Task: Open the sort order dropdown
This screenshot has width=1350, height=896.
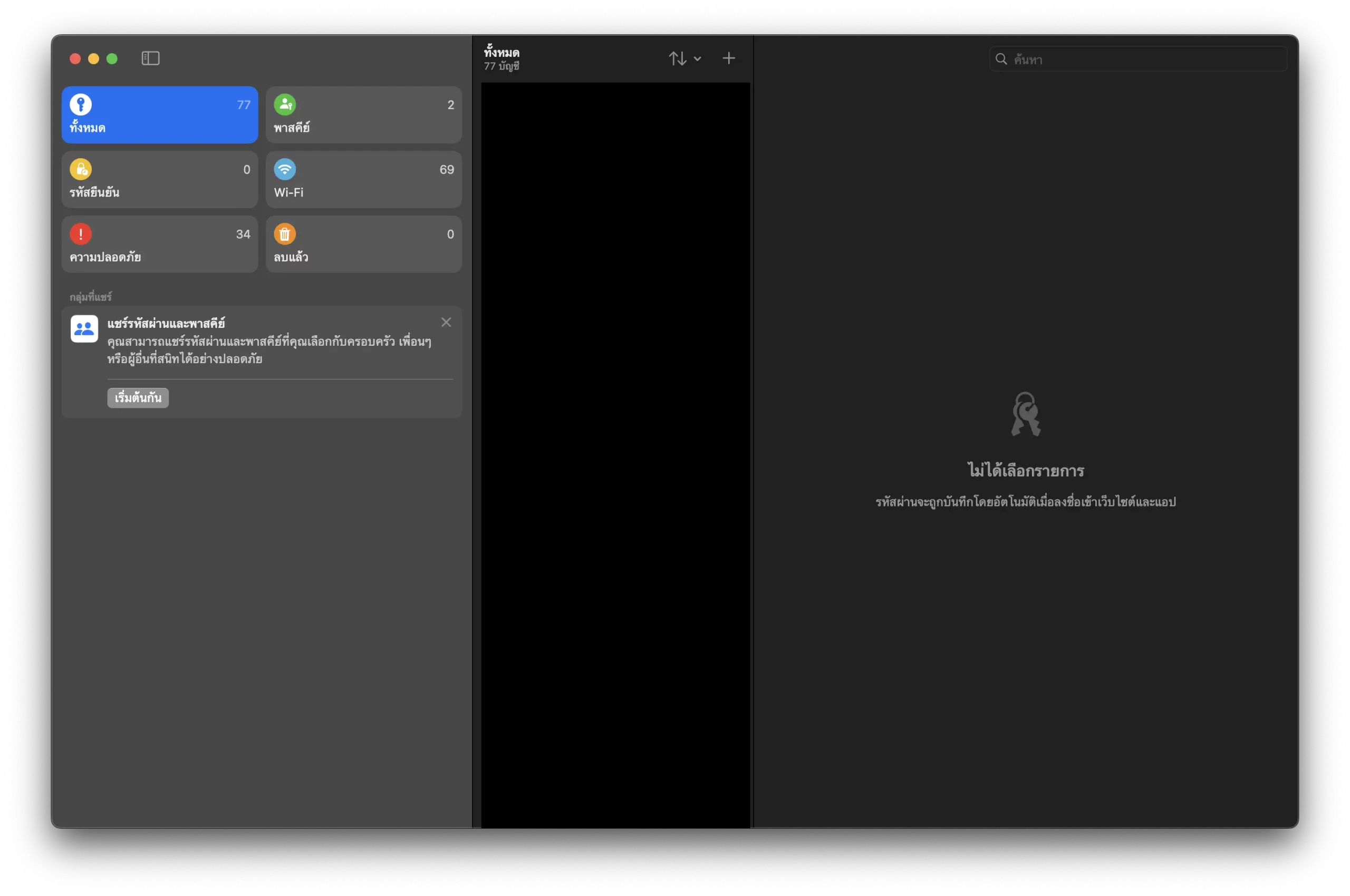Action: (678, 59)
